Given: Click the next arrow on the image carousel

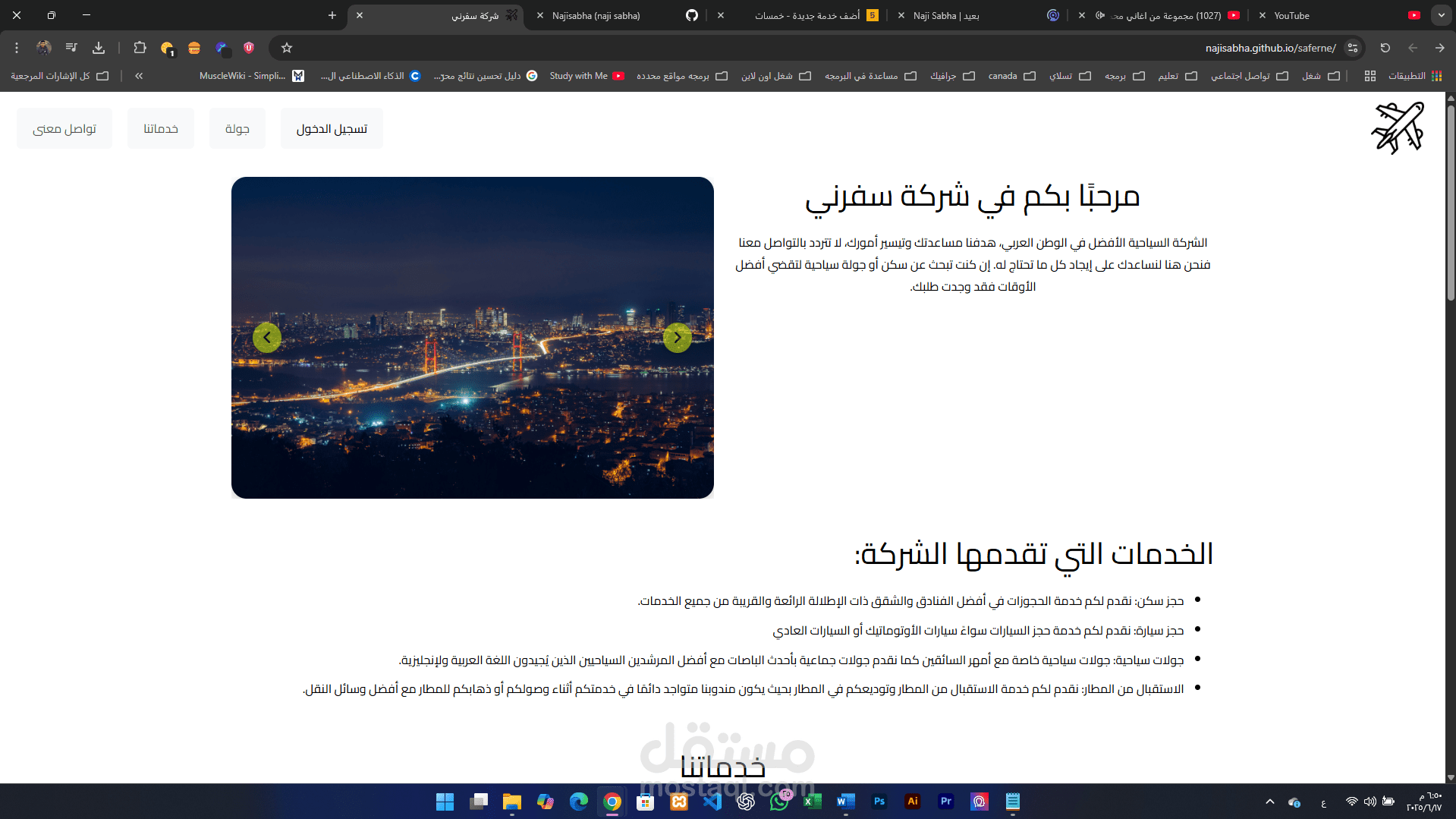Looking at the screenshot, I should pos(677,337).
